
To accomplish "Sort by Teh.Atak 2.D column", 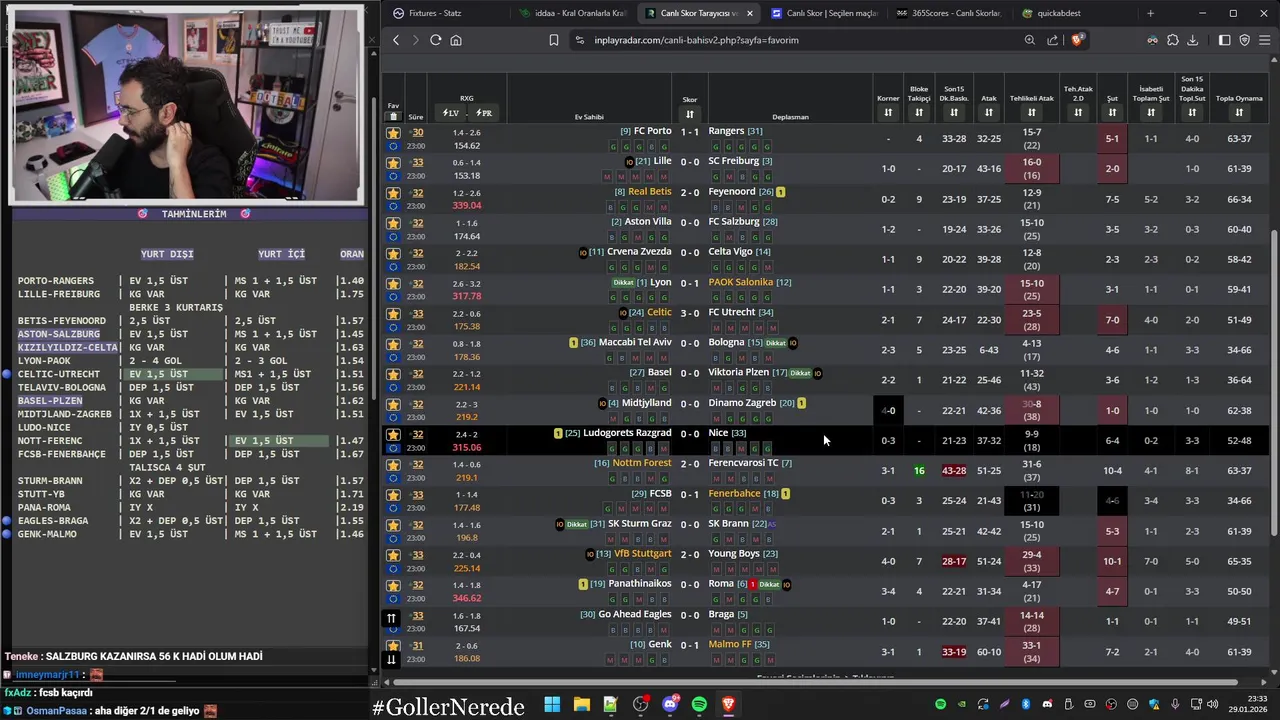I will point(1078,113).
